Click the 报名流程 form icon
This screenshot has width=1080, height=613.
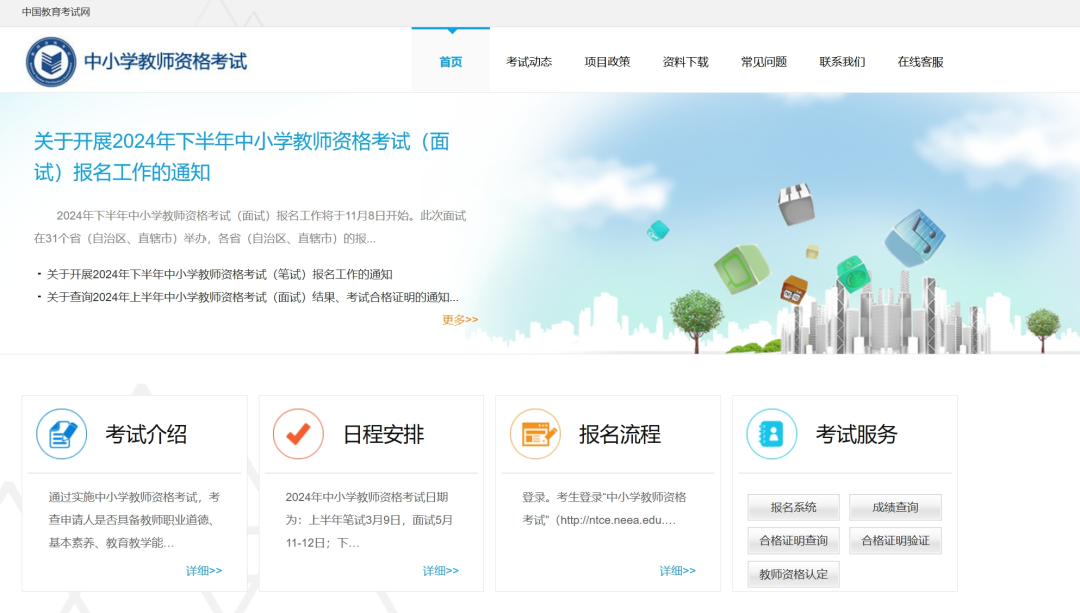(x=535, y=434)
